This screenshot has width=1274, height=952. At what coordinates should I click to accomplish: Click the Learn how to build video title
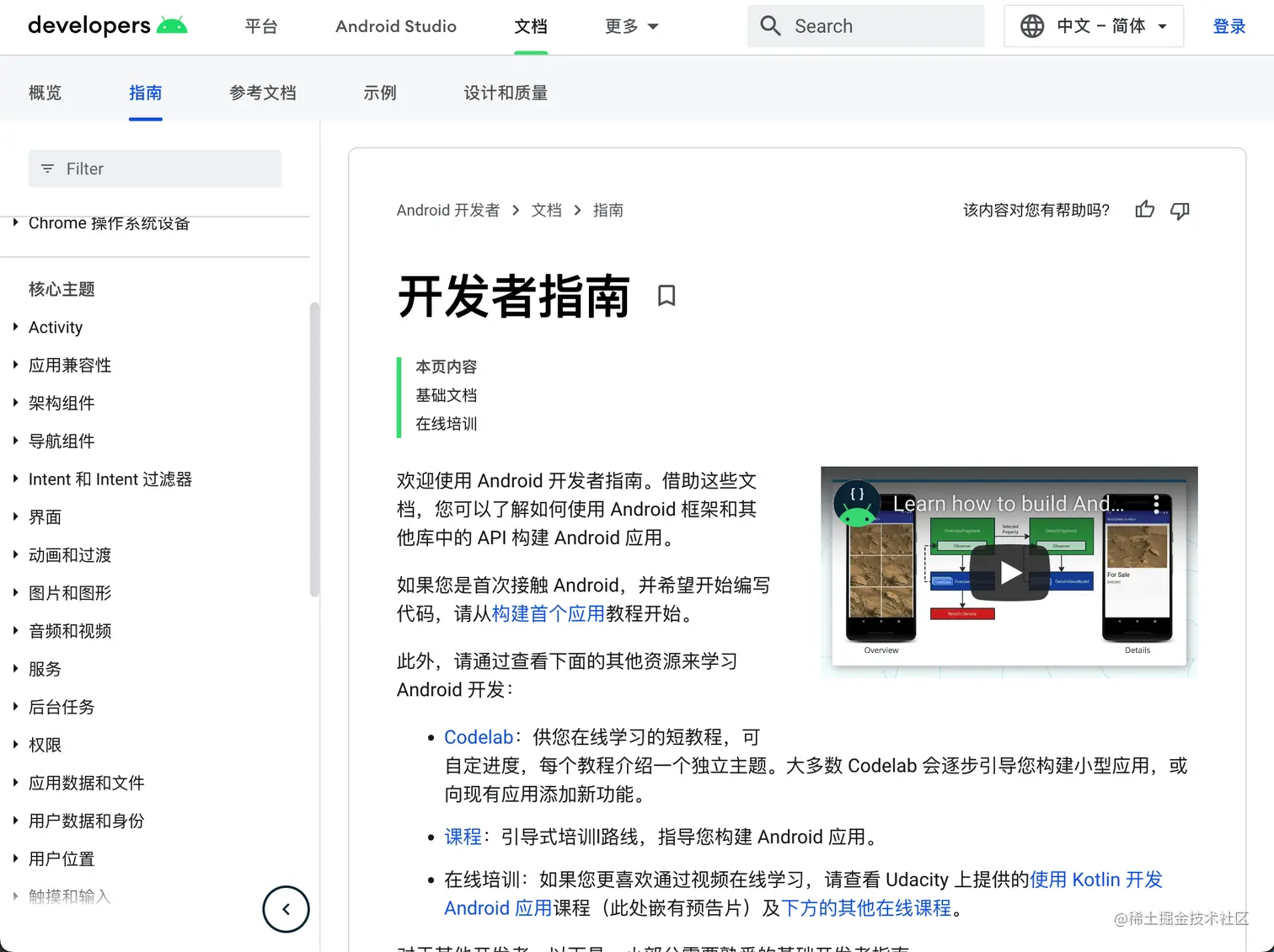[x=1009, y=504]
